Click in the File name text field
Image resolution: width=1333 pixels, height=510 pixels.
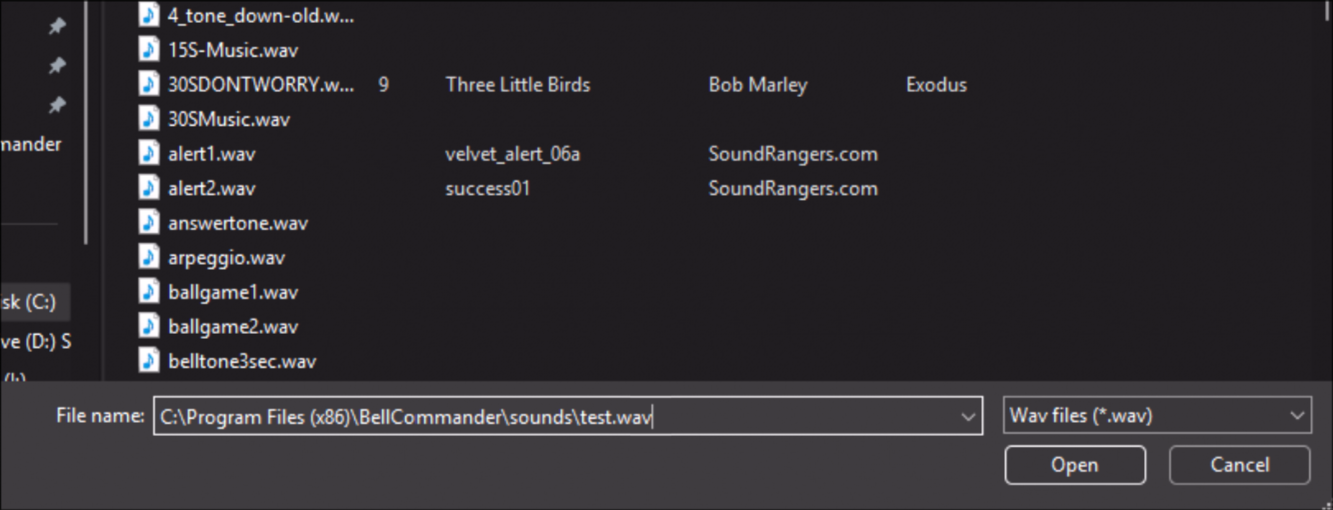560,417
